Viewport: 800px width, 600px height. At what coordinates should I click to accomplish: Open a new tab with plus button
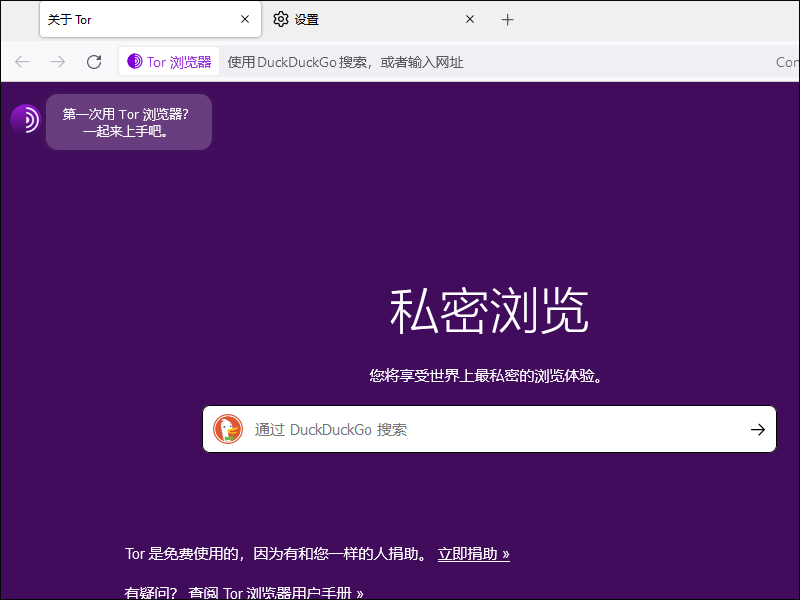(x=507, y=19)
